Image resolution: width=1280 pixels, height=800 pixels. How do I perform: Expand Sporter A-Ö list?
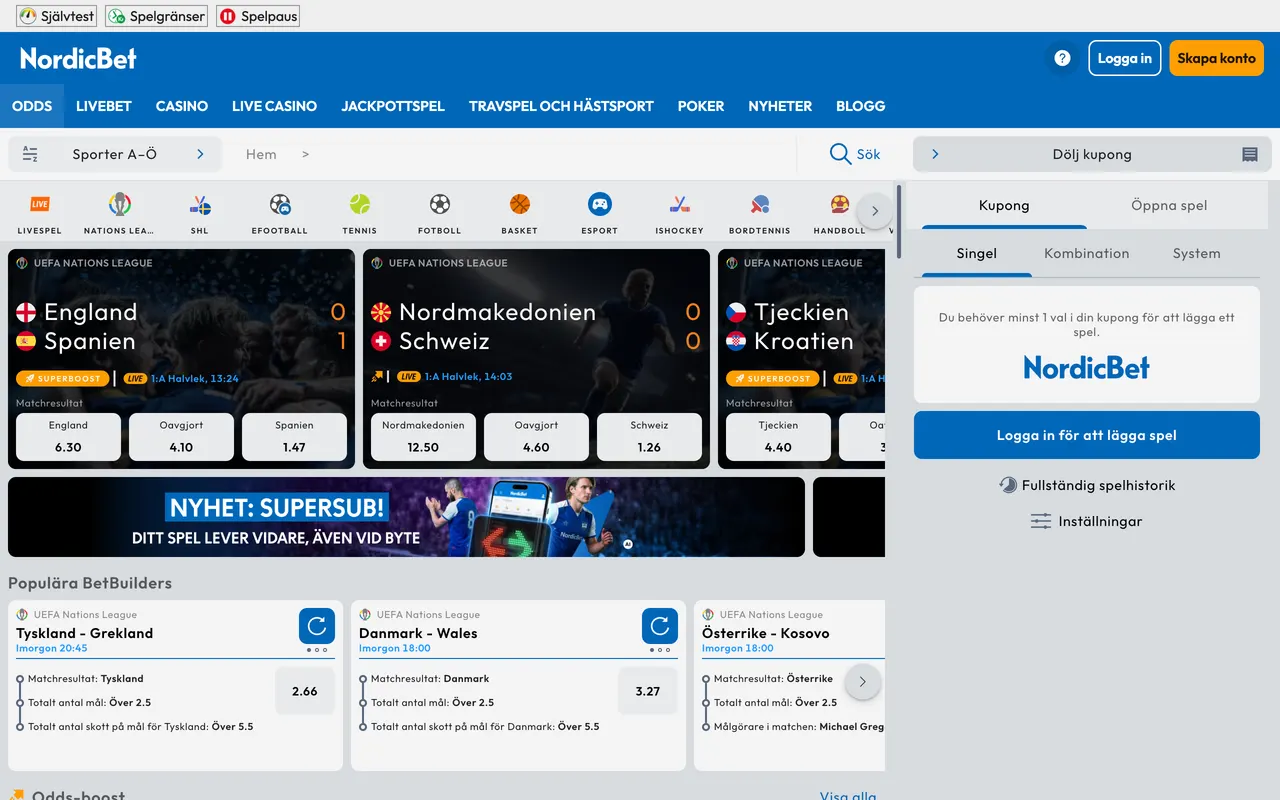point(114,154)
